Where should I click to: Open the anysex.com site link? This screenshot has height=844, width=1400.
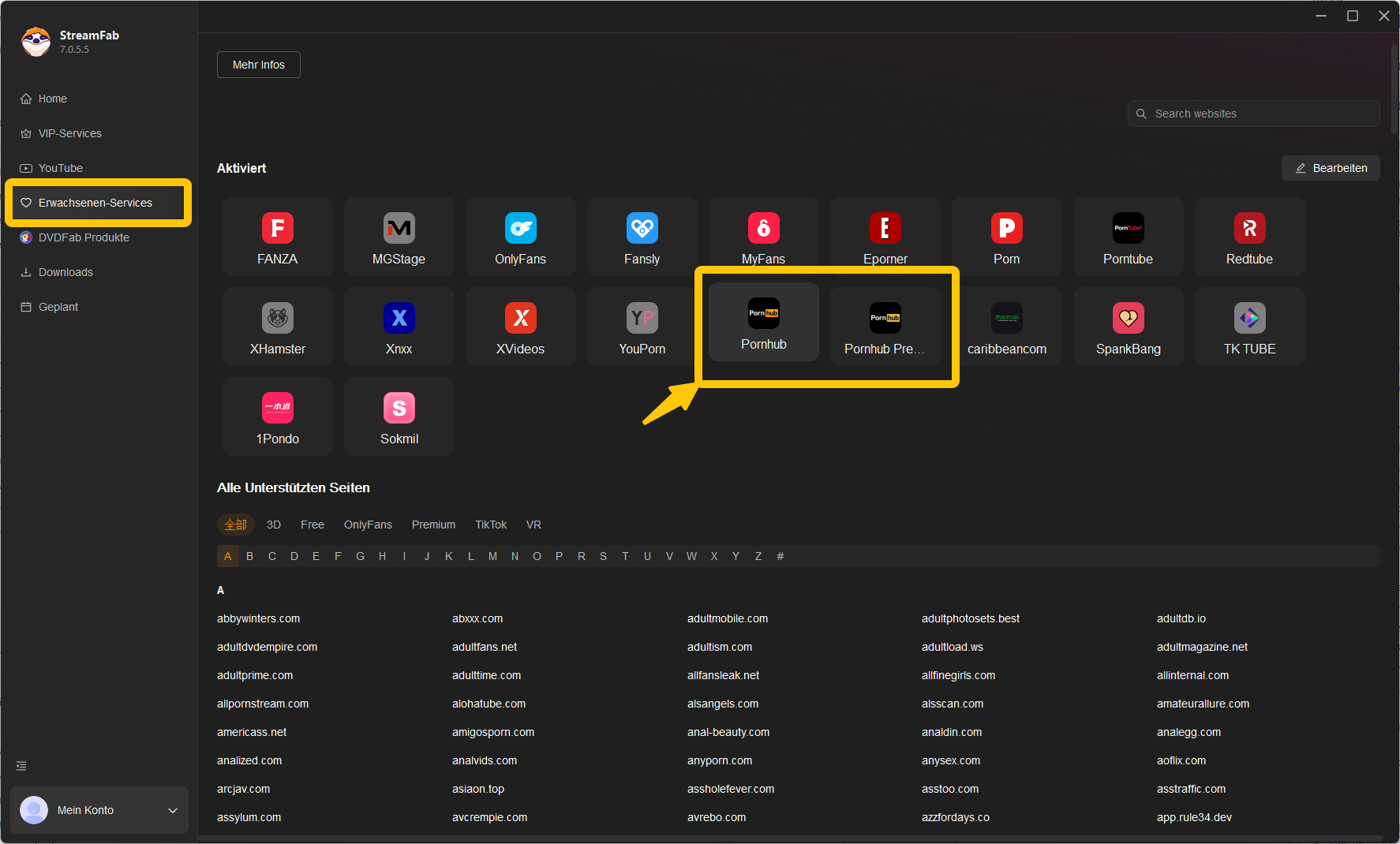(951, 760)
